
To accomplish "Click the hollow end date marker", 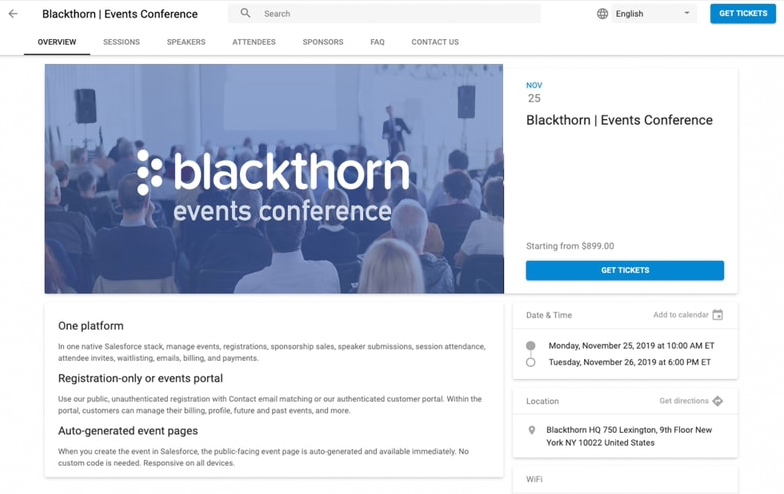I will click(x=530, y=362).
